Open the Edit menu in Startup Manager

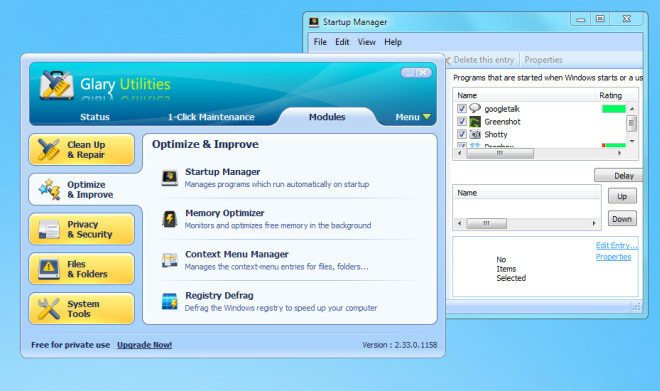coord(342,42)
